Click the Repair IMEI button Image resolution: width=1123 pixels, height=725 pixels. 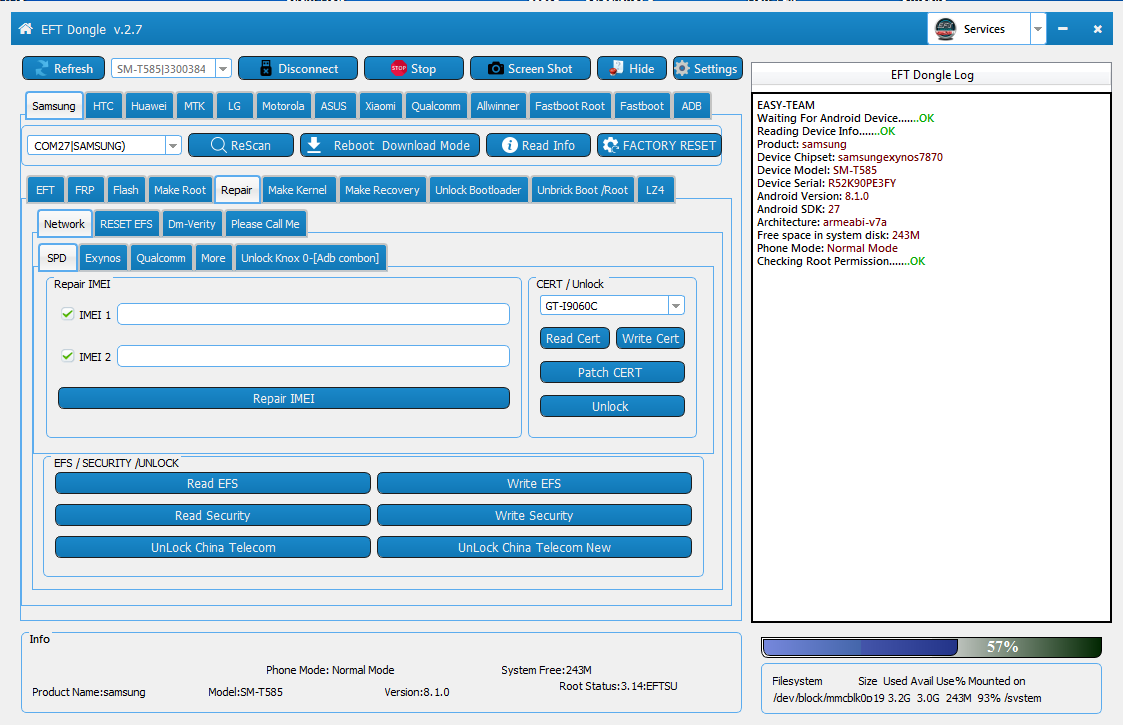(284, 398)
